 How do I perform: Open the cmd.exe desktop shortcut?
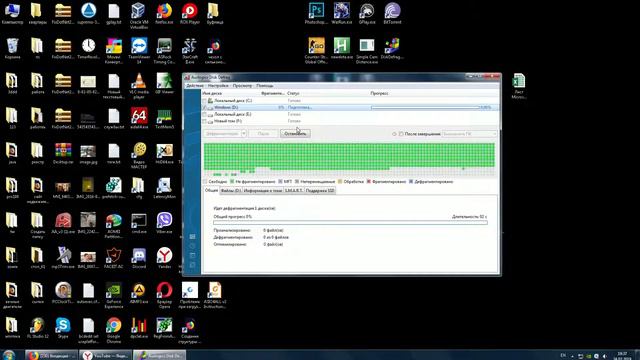[139, 223]
